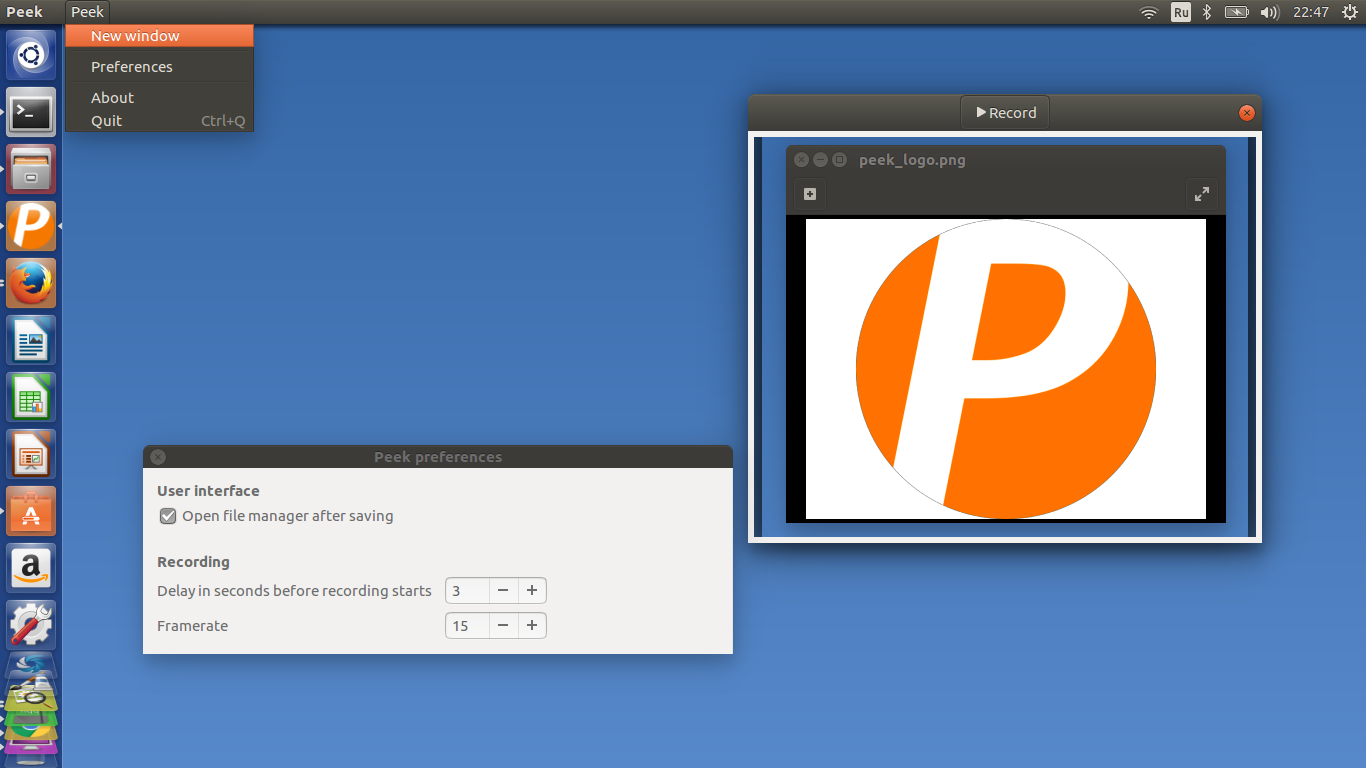The height and width of the screenshot is (768, 1366).
Task: Maximize the peek_logo.png image viewer window
Action: tap(839, 160)
